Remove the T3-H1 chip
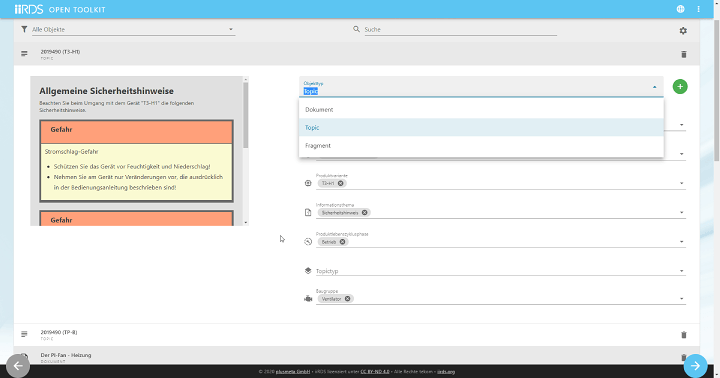Image resolution: width=720 pixels, height=378 pixels. [x=341, y=183]
